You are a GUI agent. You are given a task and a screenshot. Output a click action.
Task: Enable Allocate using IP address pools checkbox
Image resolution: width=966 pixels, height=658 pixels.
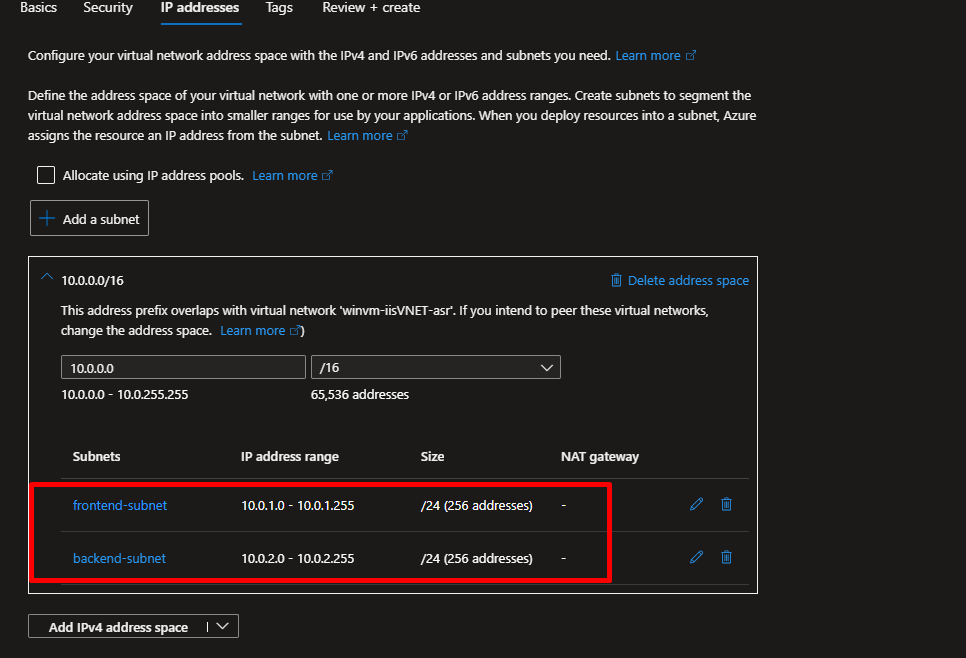pos(46,175)
